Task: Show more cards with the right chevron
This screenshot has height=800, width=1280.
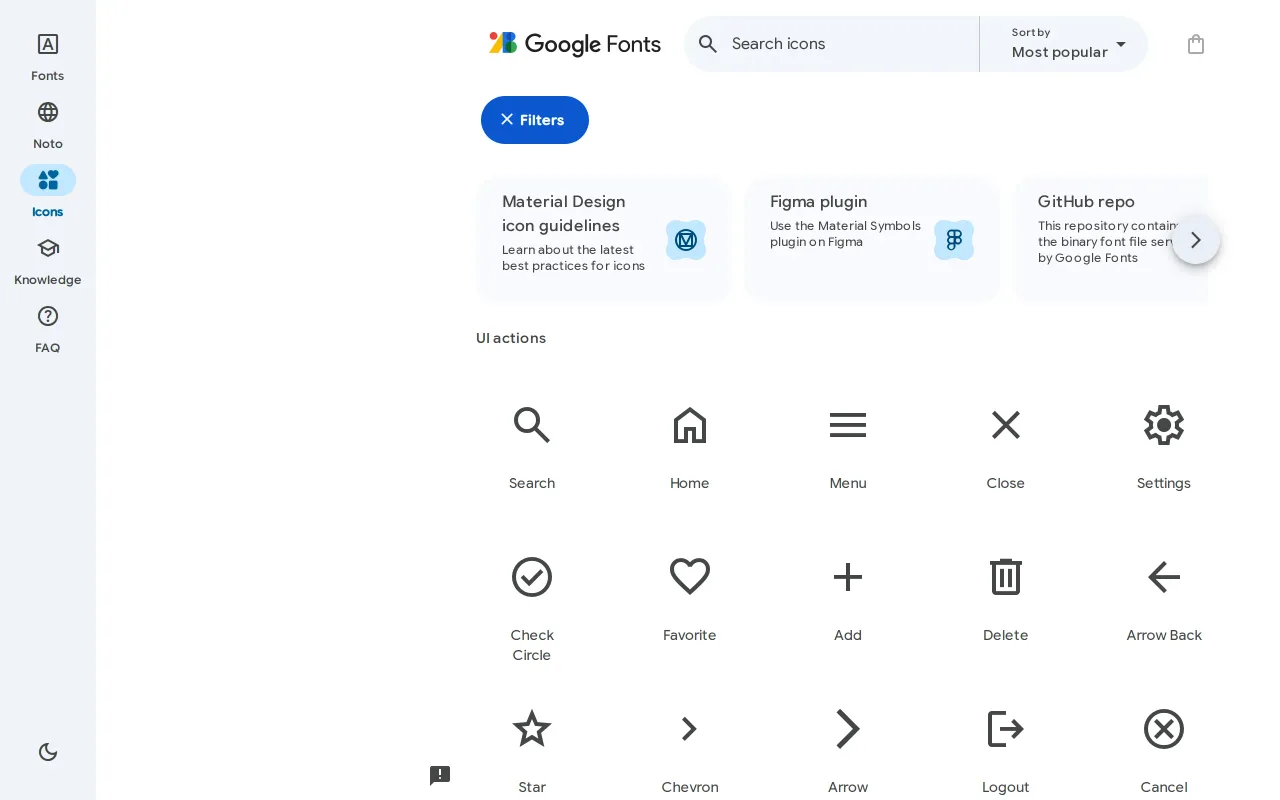Action: 1196,240
